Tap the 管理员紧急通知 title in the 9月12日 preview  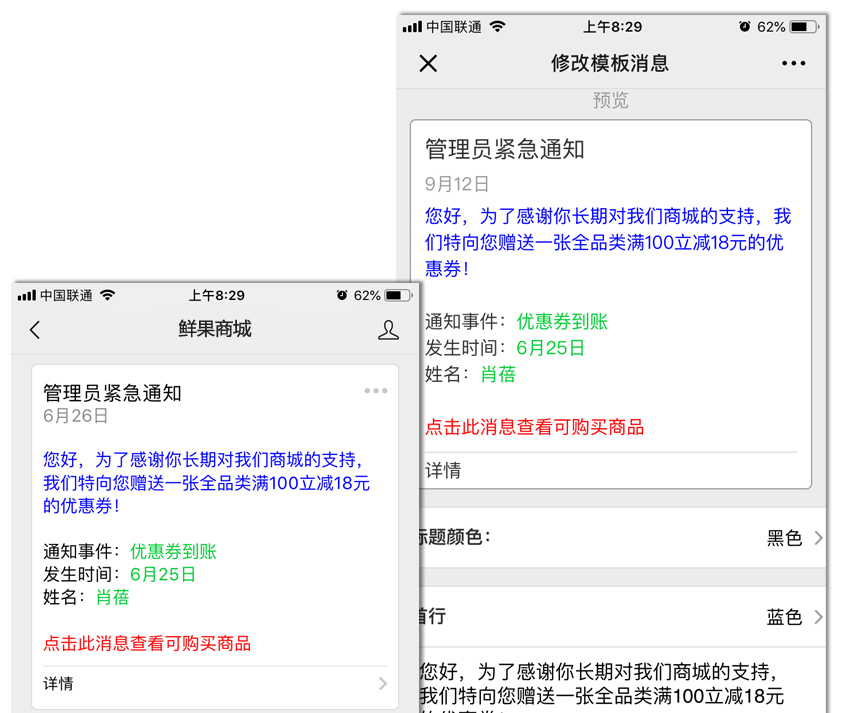click(505, 150)
